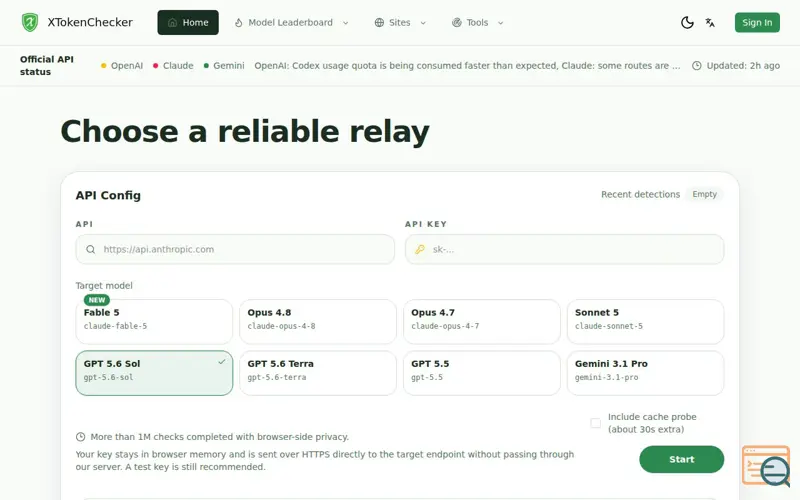This screenshot has height=500, width=800.
Task: Select the Opus 4.8 target model
Action: (x=318, y=321)
